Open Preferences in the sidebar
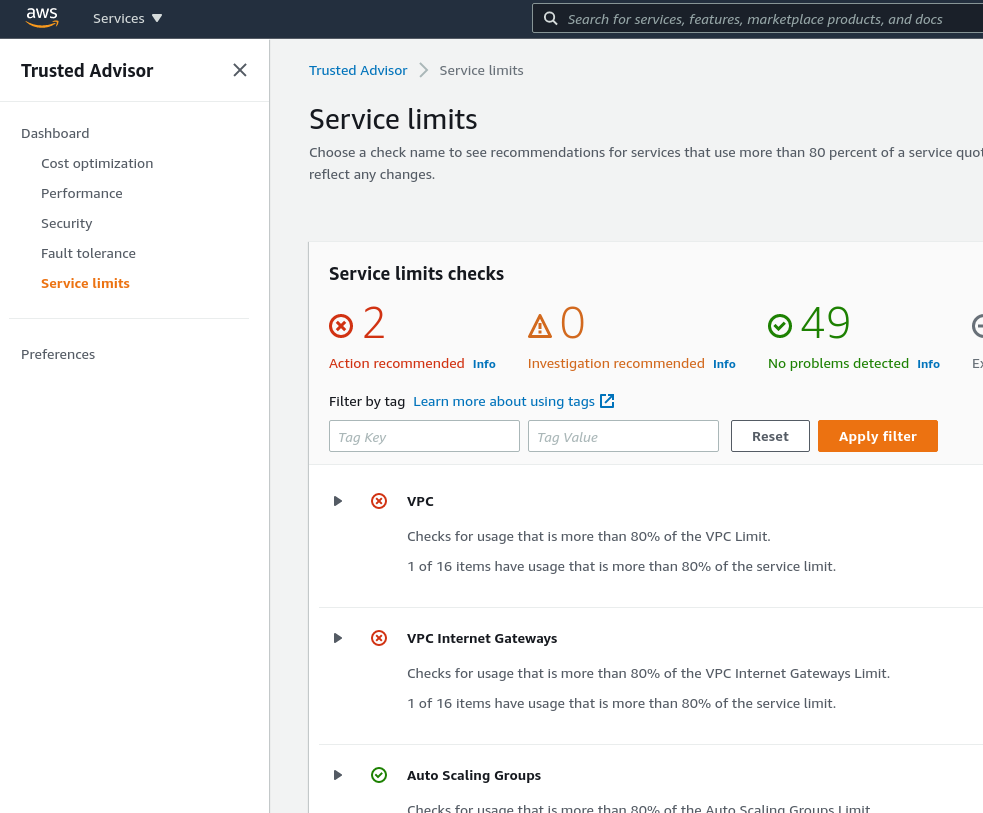 [x=58, y=354]
